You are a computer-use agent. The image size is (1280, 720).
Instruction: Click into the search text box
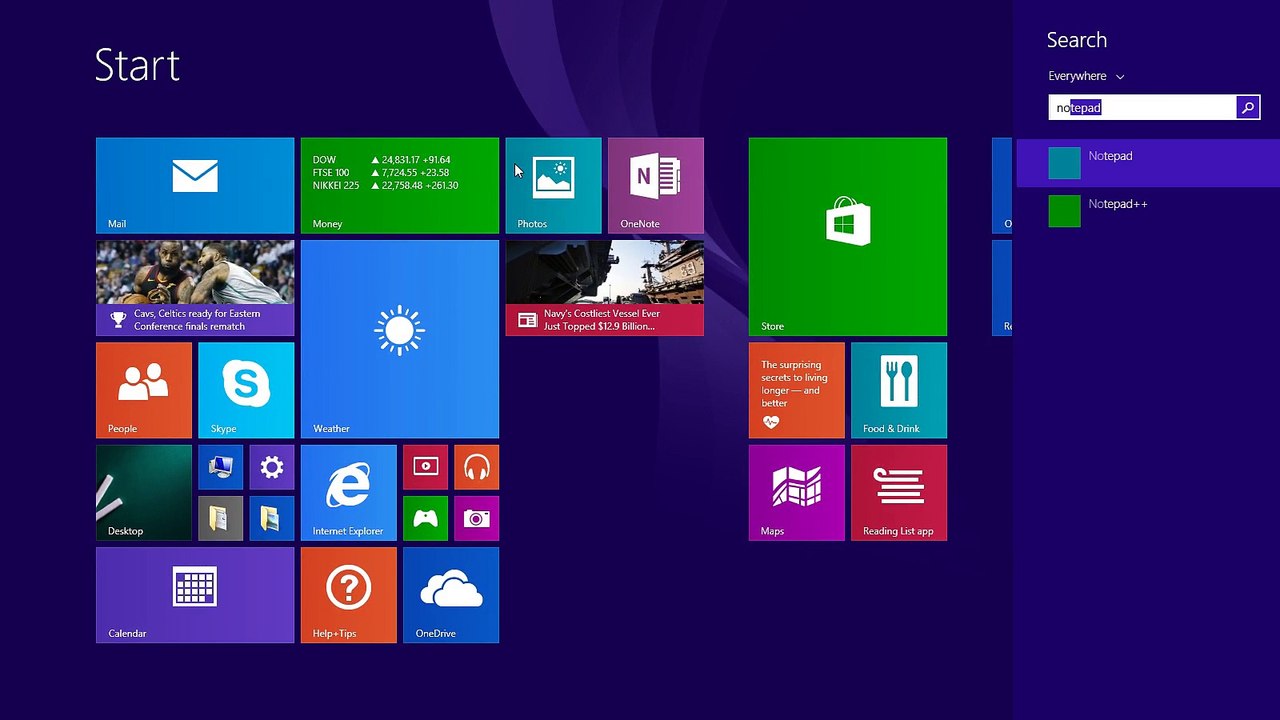click(x=1142, y=108)
